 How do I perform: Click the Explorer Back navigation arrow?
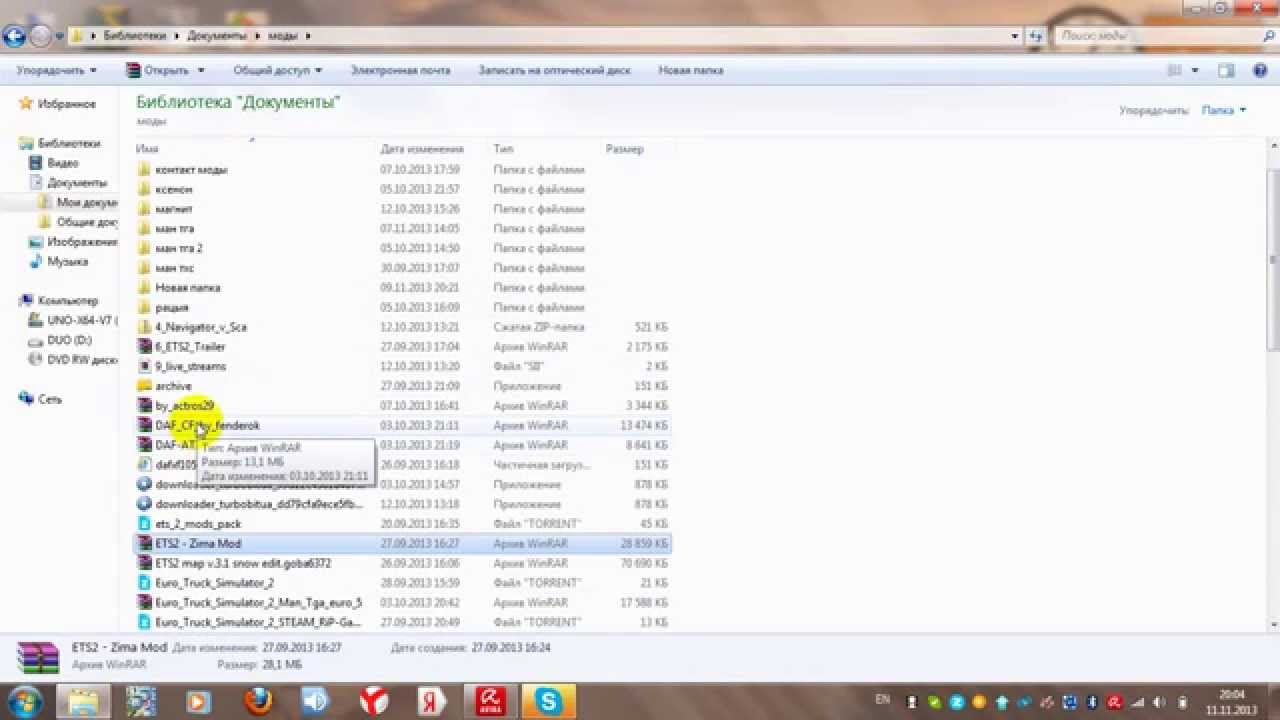(14, 36)
